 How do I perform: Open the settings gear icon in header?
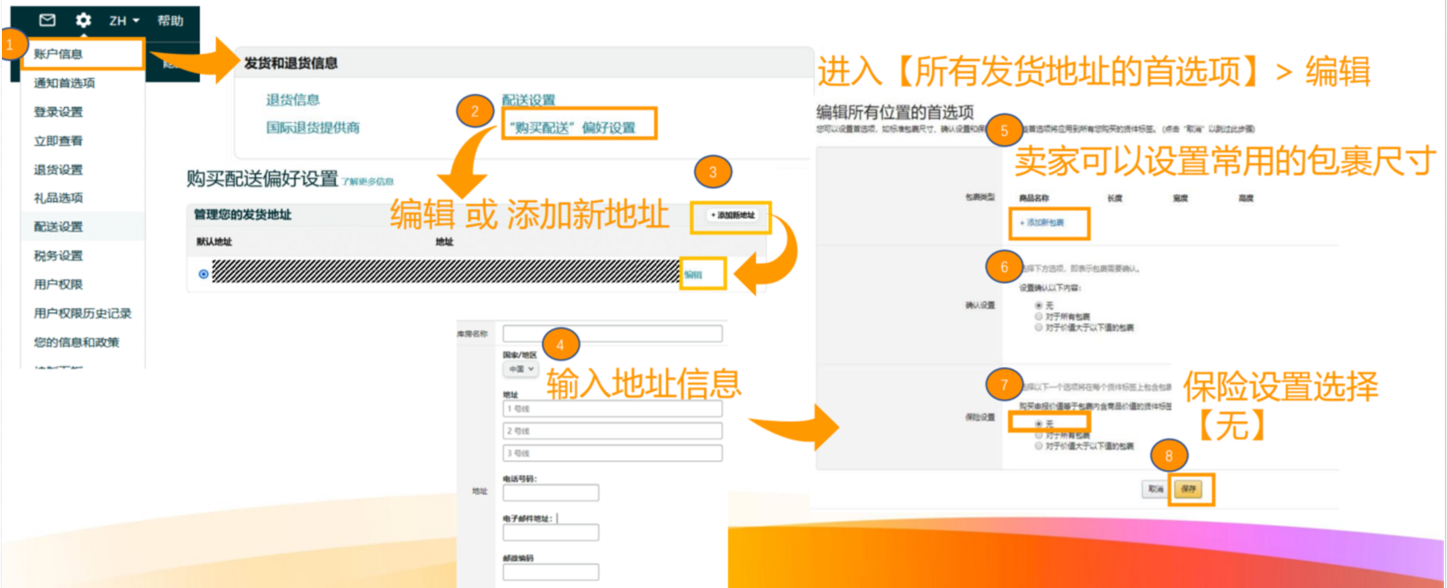(83, 20)
